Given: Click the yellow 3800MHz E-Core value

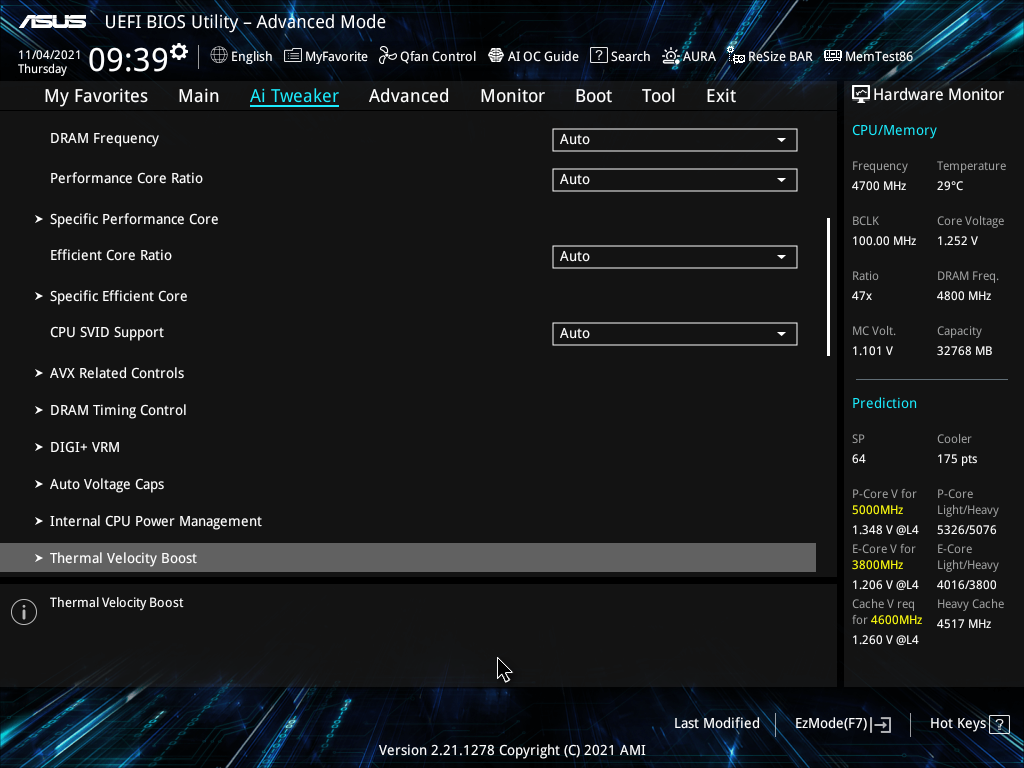Looking at the screenshot, I should 878,565.
